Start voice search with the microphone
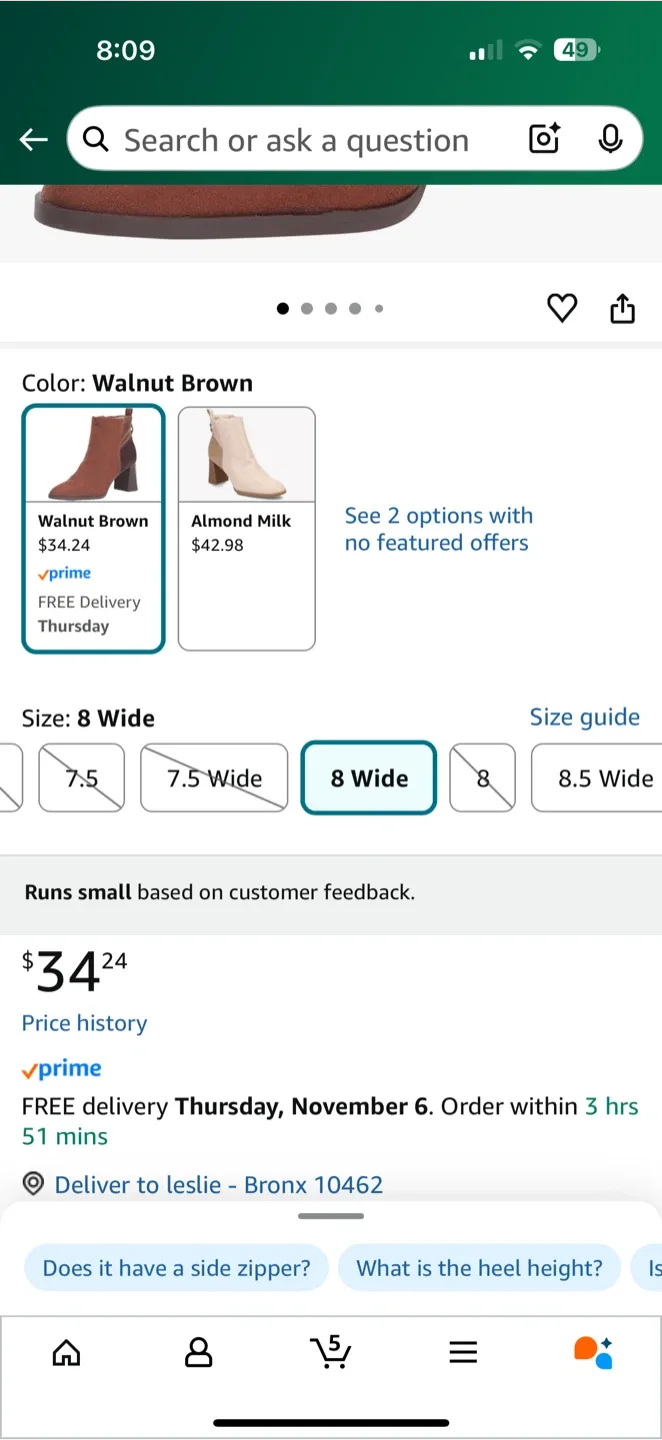662x1440 pixels. [x=610, y=139]
